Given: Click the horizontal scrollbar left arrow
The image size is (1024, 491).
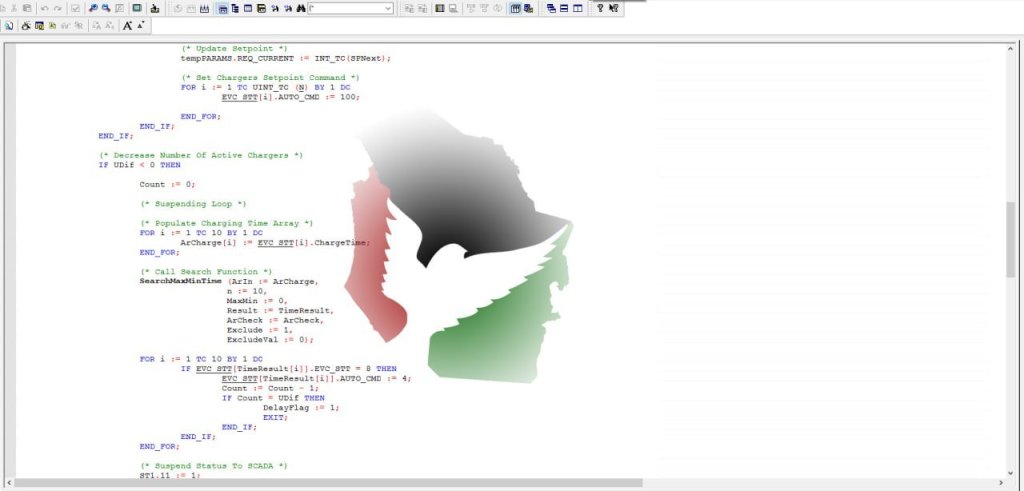Looking at the screenshot, I should [6, 484].
